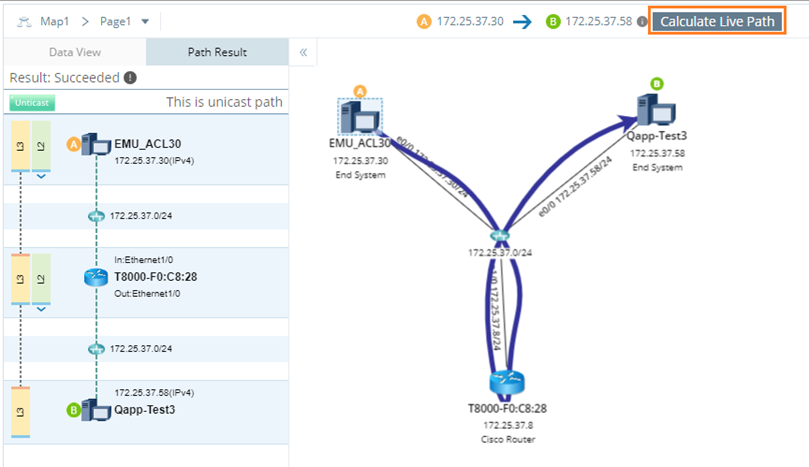The height and width of the screenshot is (467, 809).
Task: Click the Calculate Live Path button
Action: click(x=719, y=21)
